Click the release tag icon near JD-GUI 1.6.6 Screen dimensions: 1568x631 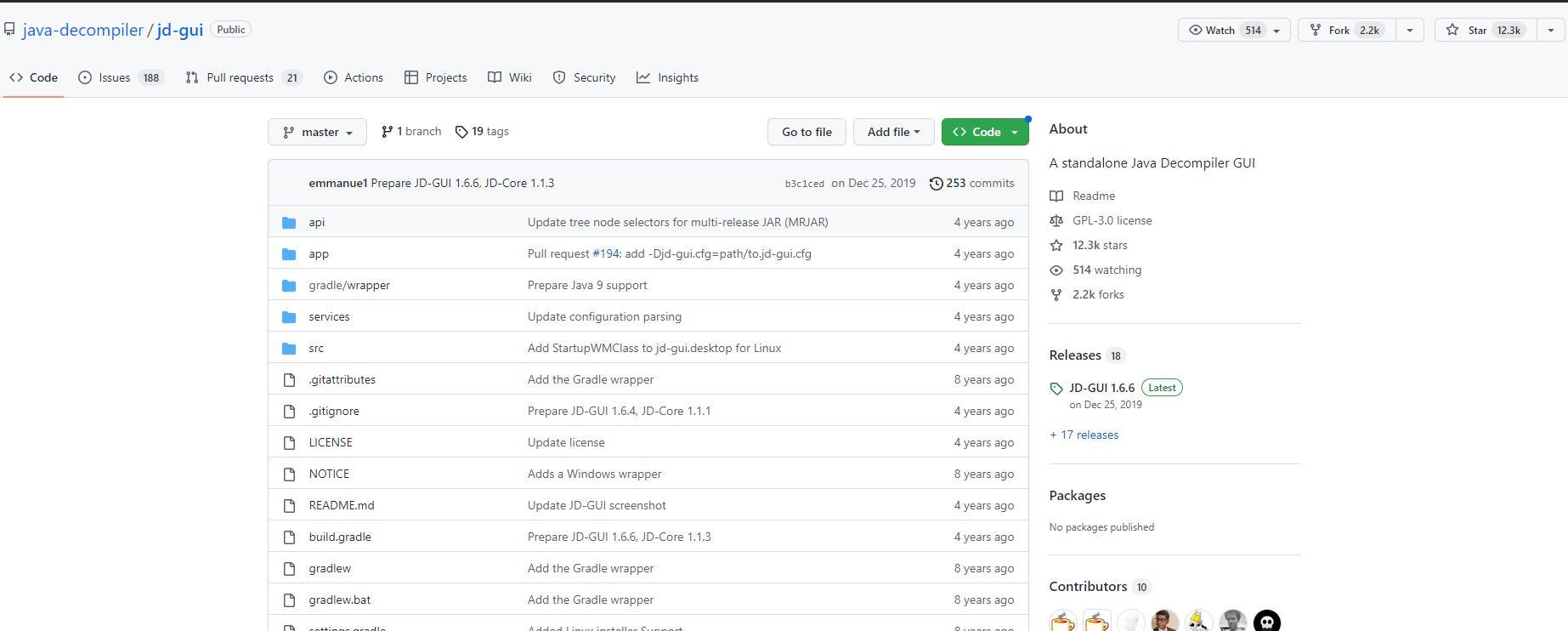click(1056, 389)
